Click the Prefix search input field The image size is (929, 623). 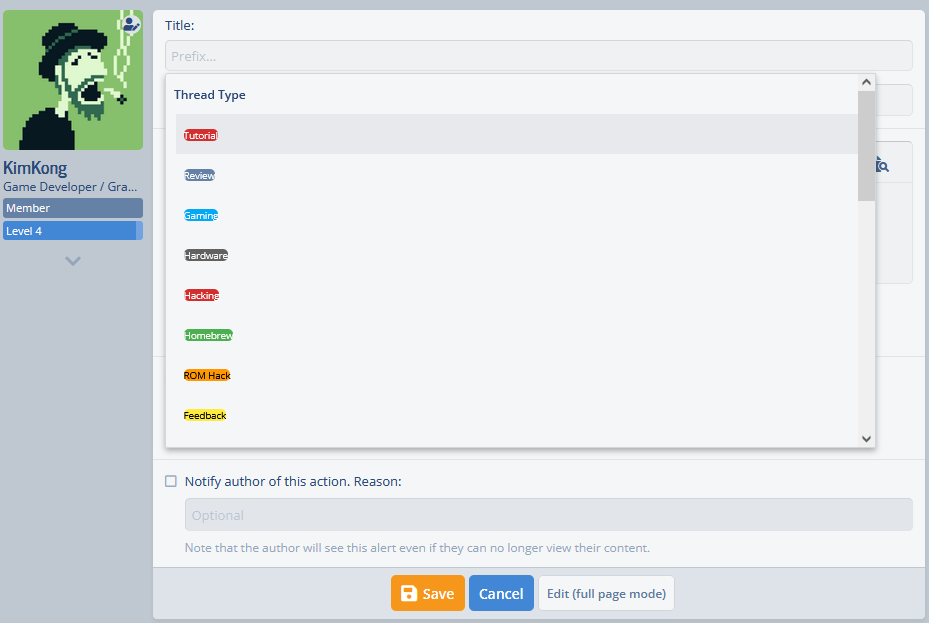539,56
